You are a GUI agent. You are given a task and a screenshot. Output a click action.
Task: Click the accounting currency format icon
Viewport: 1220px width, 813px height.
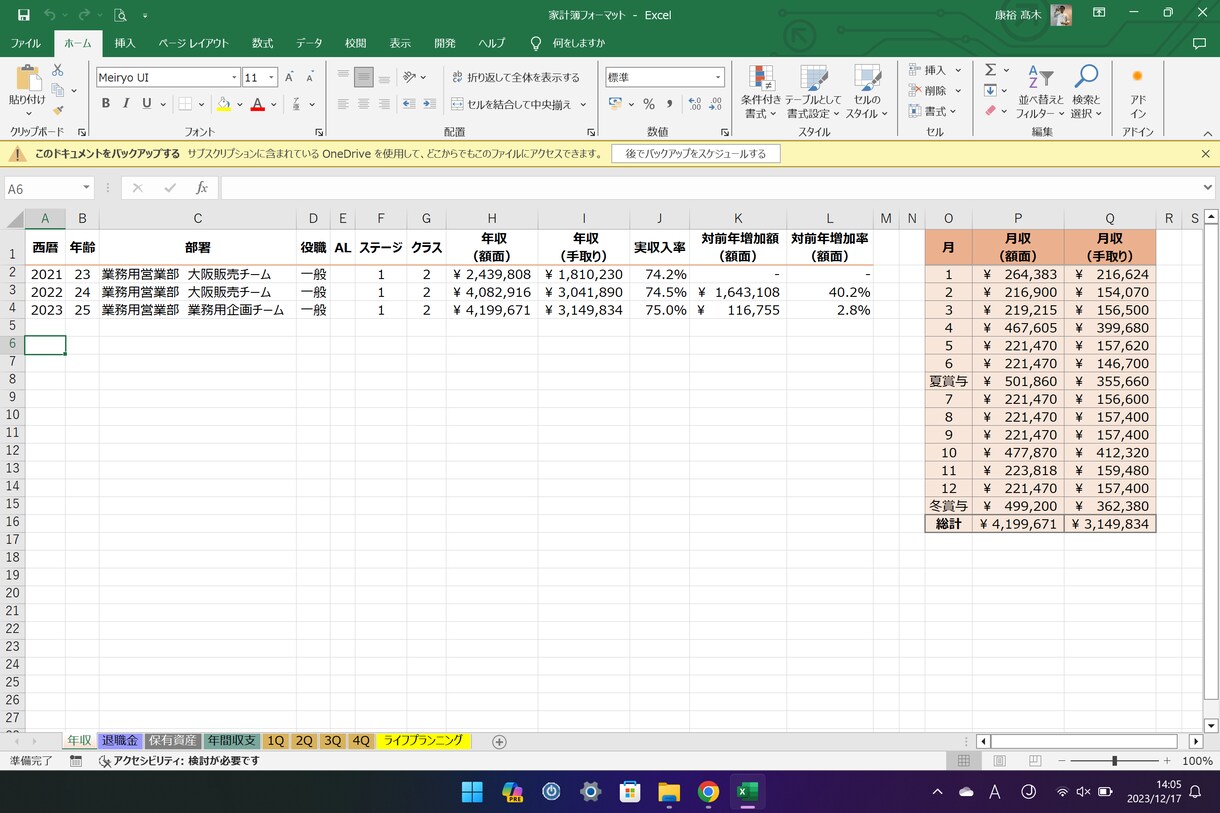pyautogui.click(x=615, y=104)
